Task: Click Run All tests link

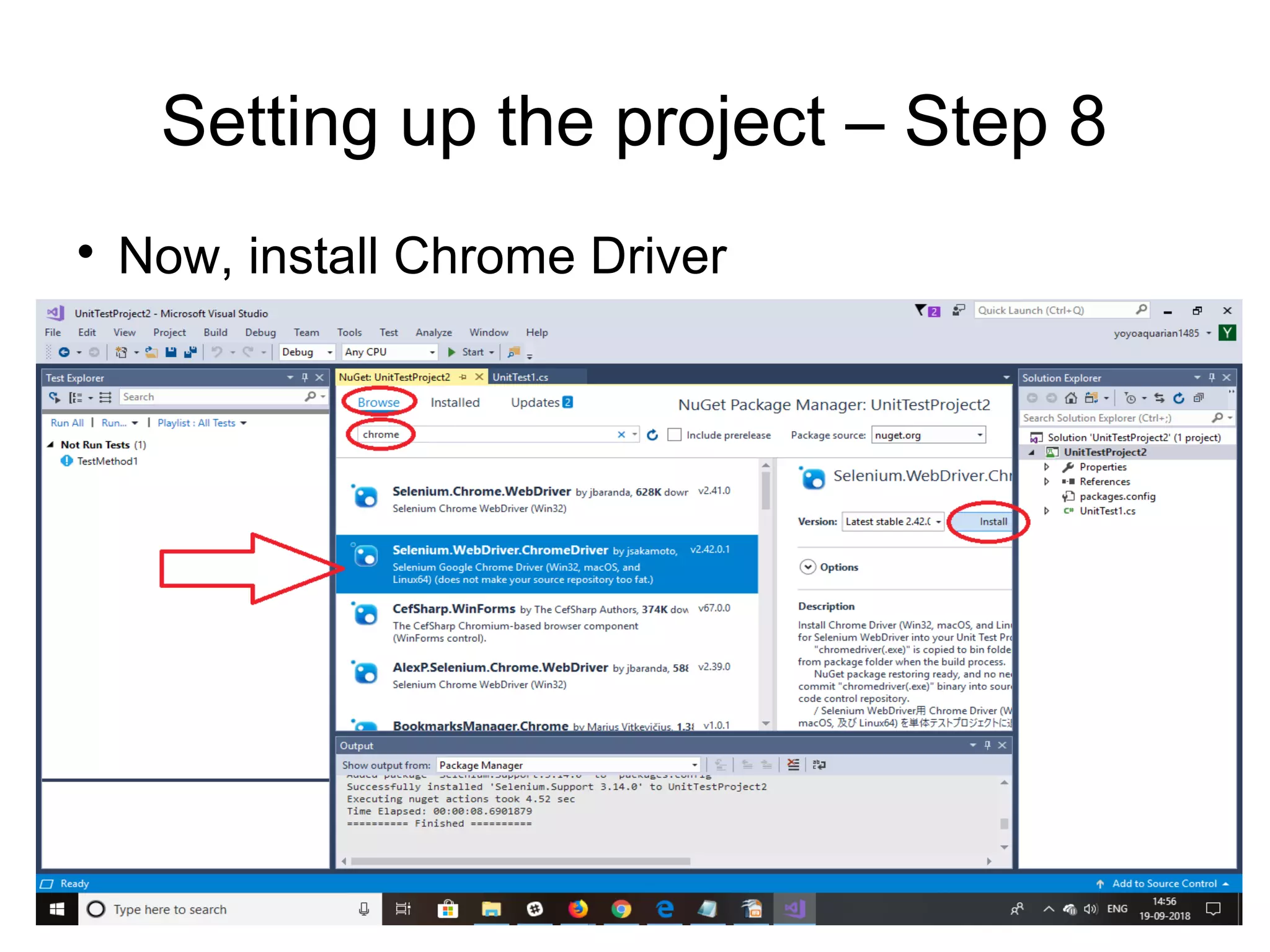Action: point(67,423)
